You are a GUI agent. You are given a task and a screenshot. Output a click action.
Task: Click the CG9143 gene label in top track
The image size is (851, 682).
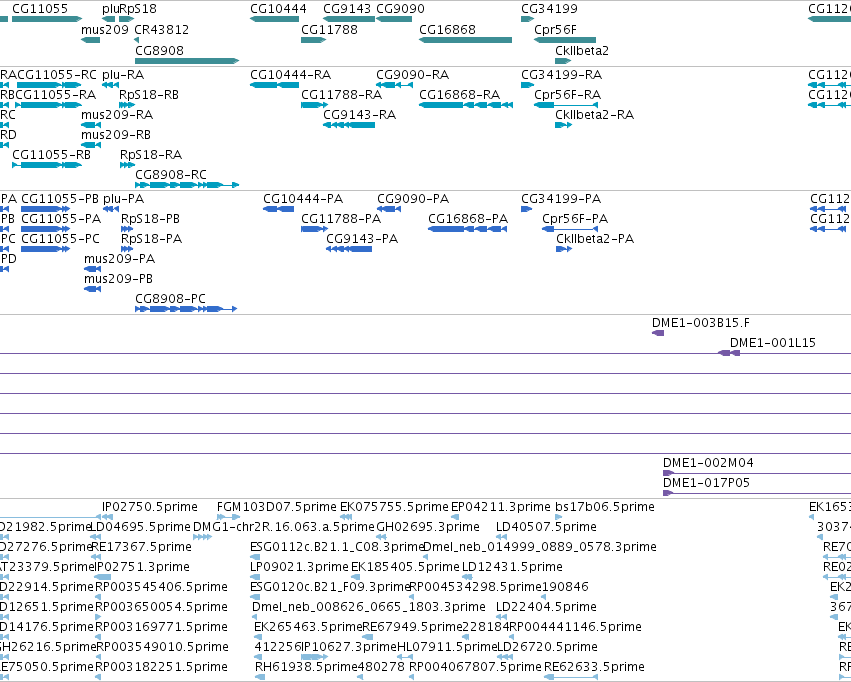coord(347,9)
